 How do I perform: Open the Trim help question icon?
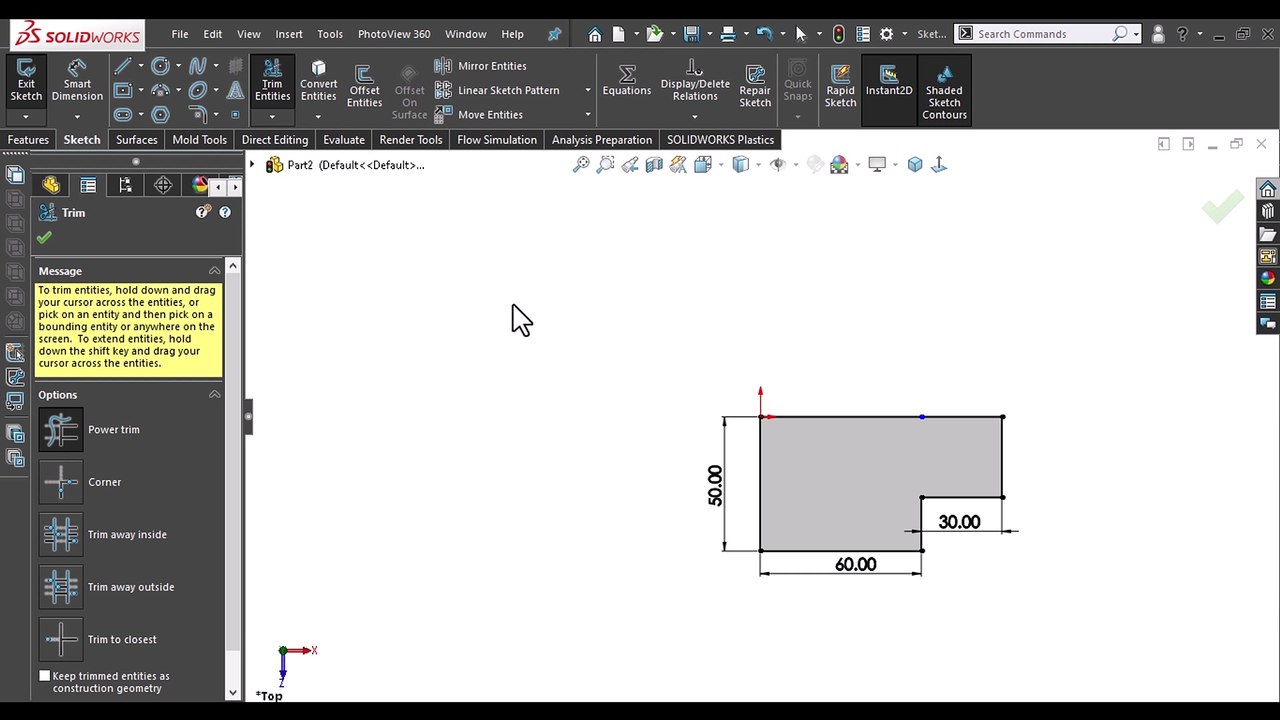pyautogui.click(x=225, y=212)
